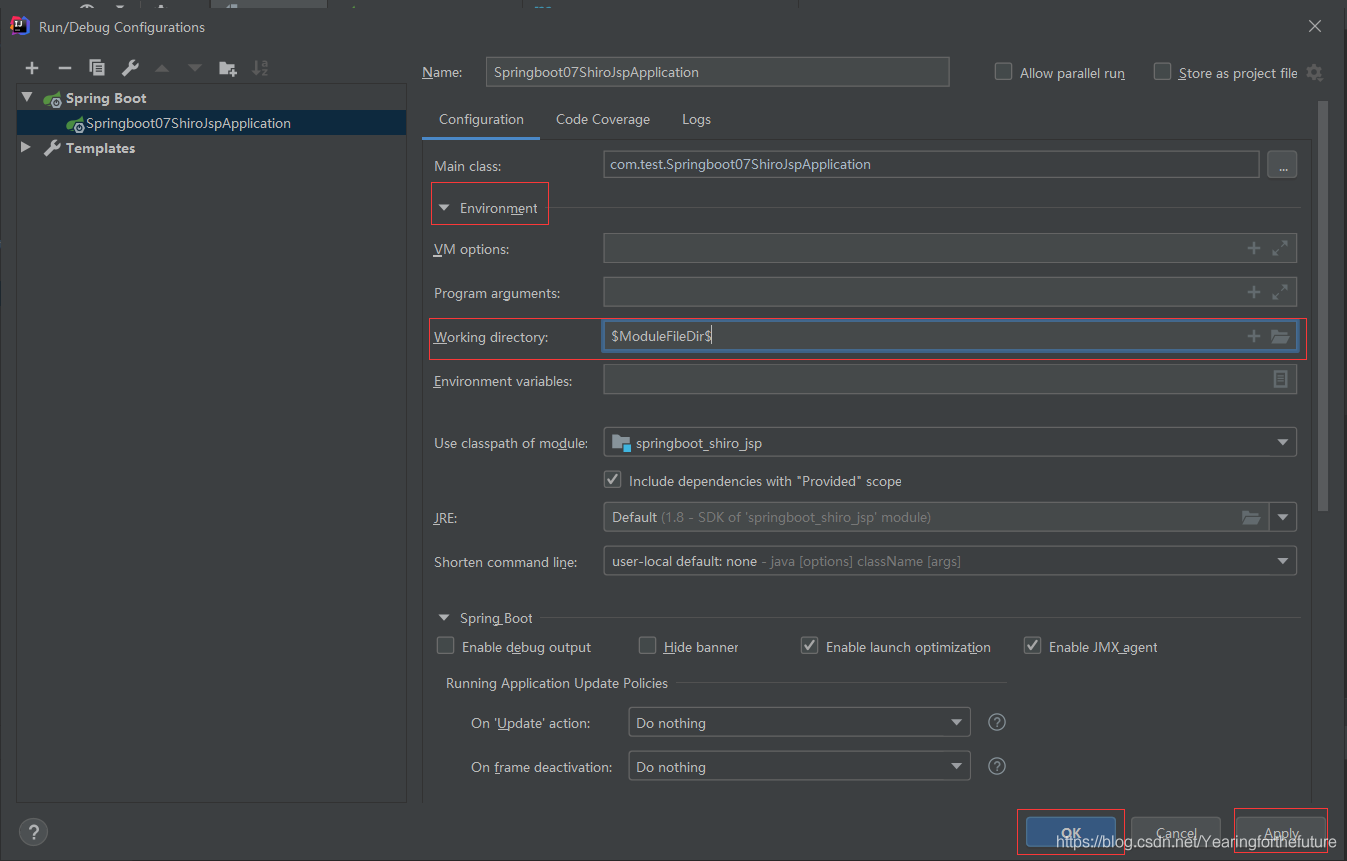Create new folder in configurations toolbar
This screenshot has width=1347, height=861.
point(228,68)
